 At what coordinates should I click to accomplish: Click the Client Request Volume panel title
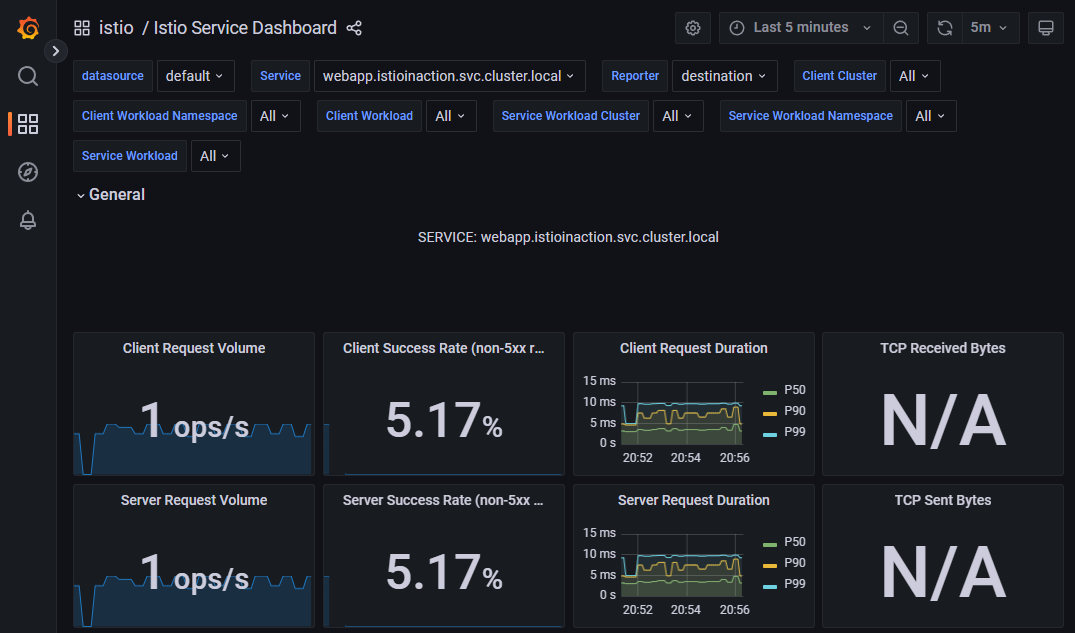(194, 348)
